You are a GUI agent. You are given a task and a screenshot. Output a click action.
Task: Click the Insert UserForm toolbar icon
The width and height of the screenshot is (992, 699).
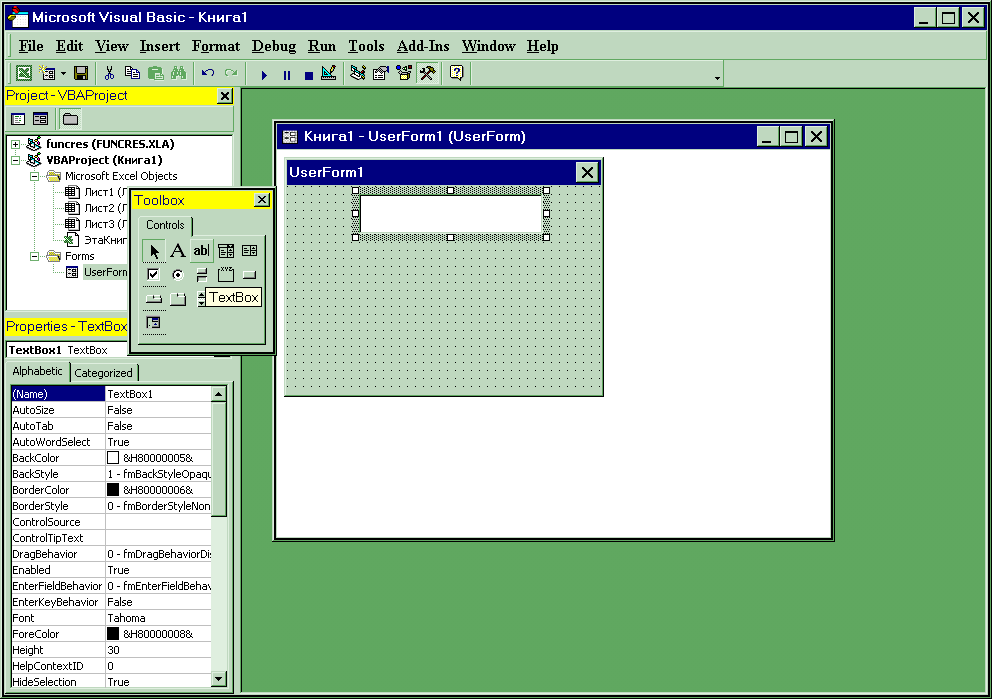tap(47, 73)
